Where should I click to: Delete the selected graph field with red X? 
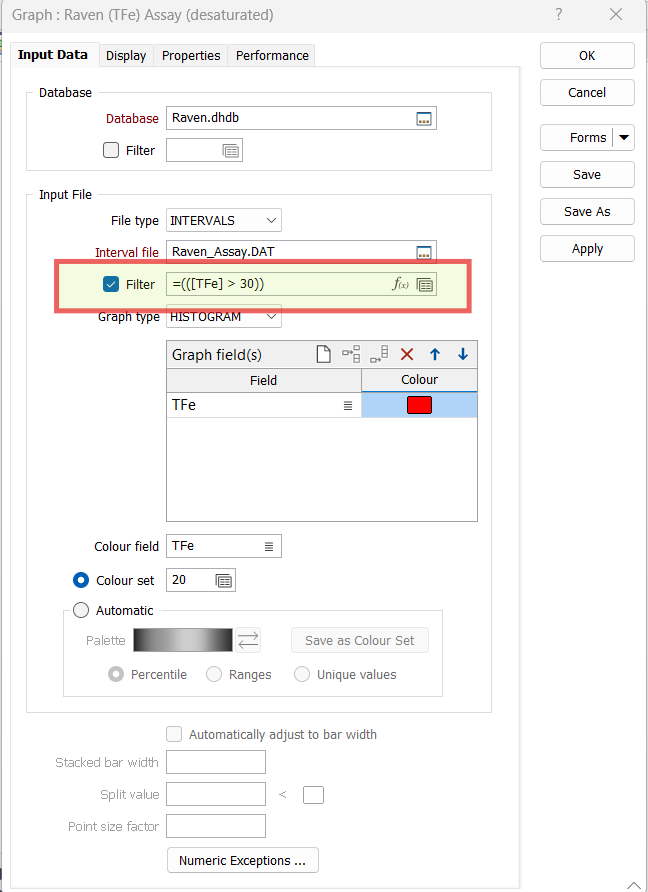tap(407, 354)
